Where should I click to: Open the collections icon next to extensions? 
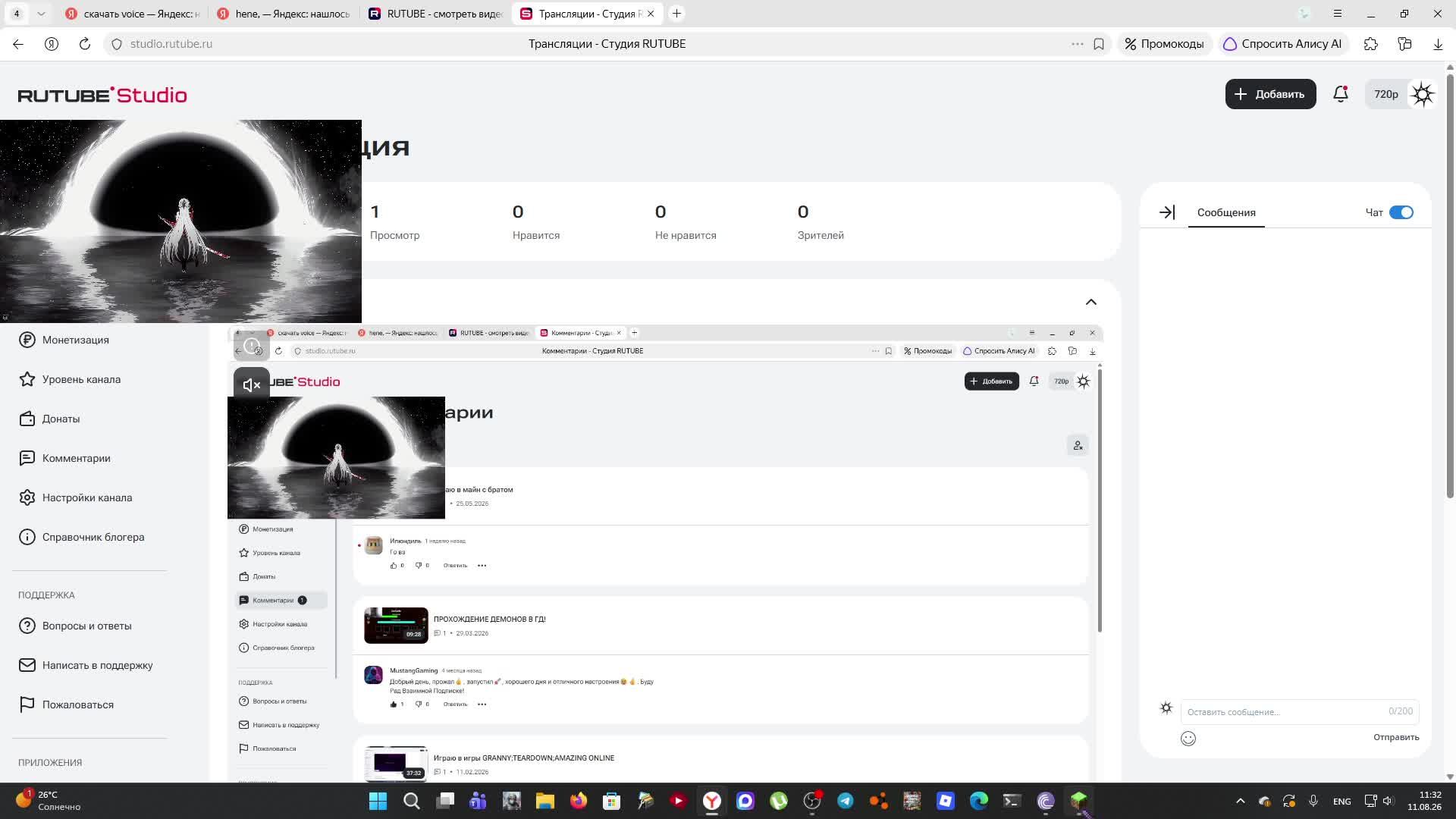pyautogui.click(x=1404, y=44)
